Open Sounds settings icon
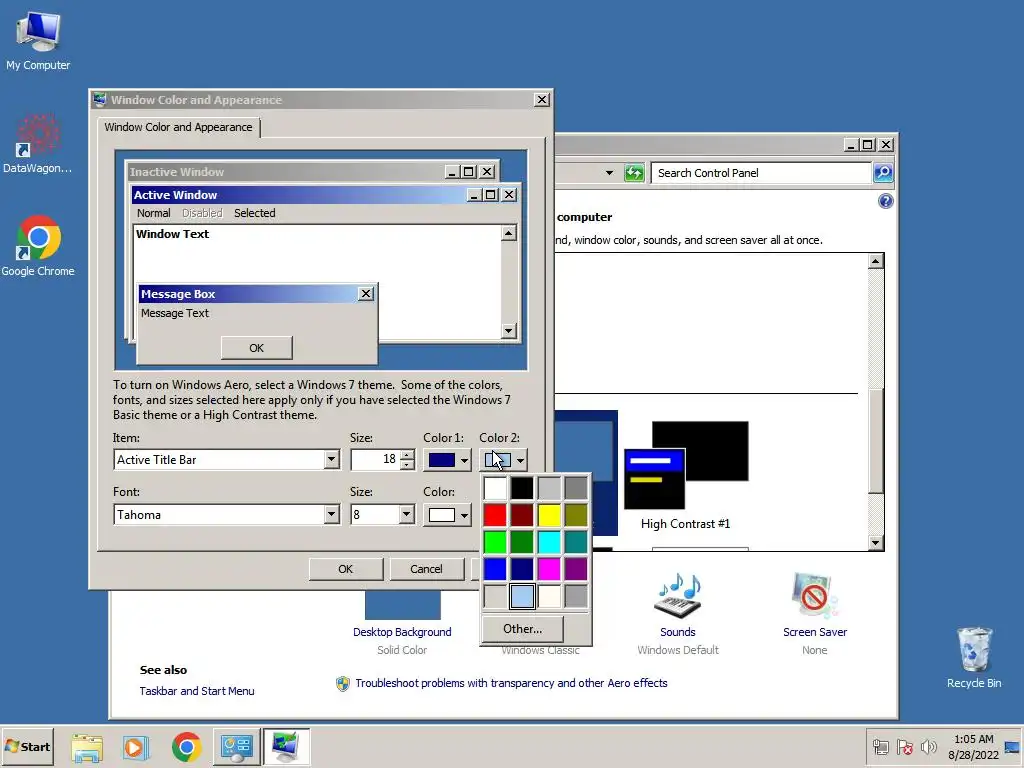Viewport: 1024px width, 768px height. pos(678,596)
